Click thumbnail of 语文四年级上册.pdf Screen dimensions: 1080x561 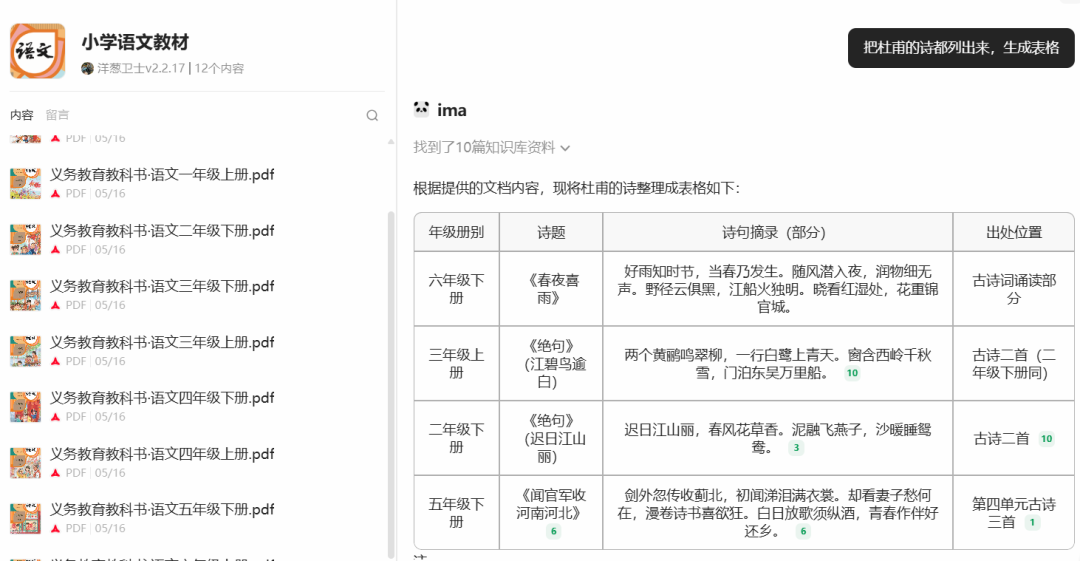25,462
